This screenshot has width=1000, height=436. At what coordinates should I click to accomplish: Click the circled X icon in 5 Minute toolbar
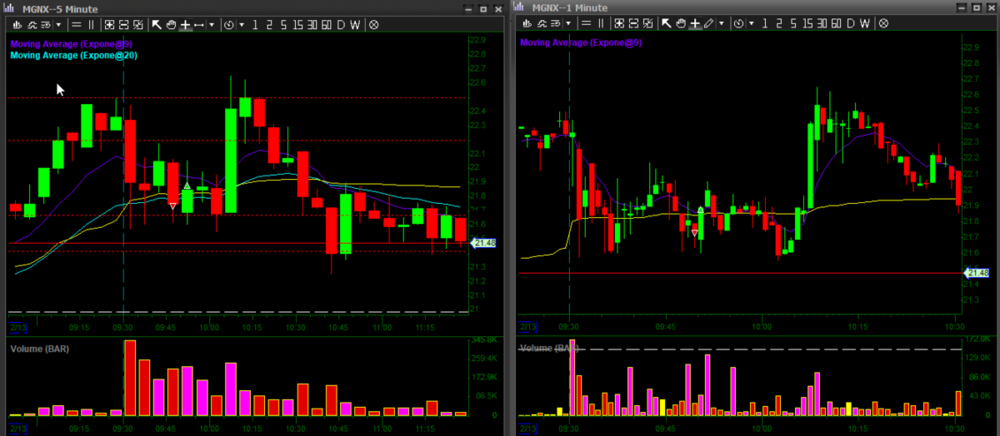click(x=373, y=25)
